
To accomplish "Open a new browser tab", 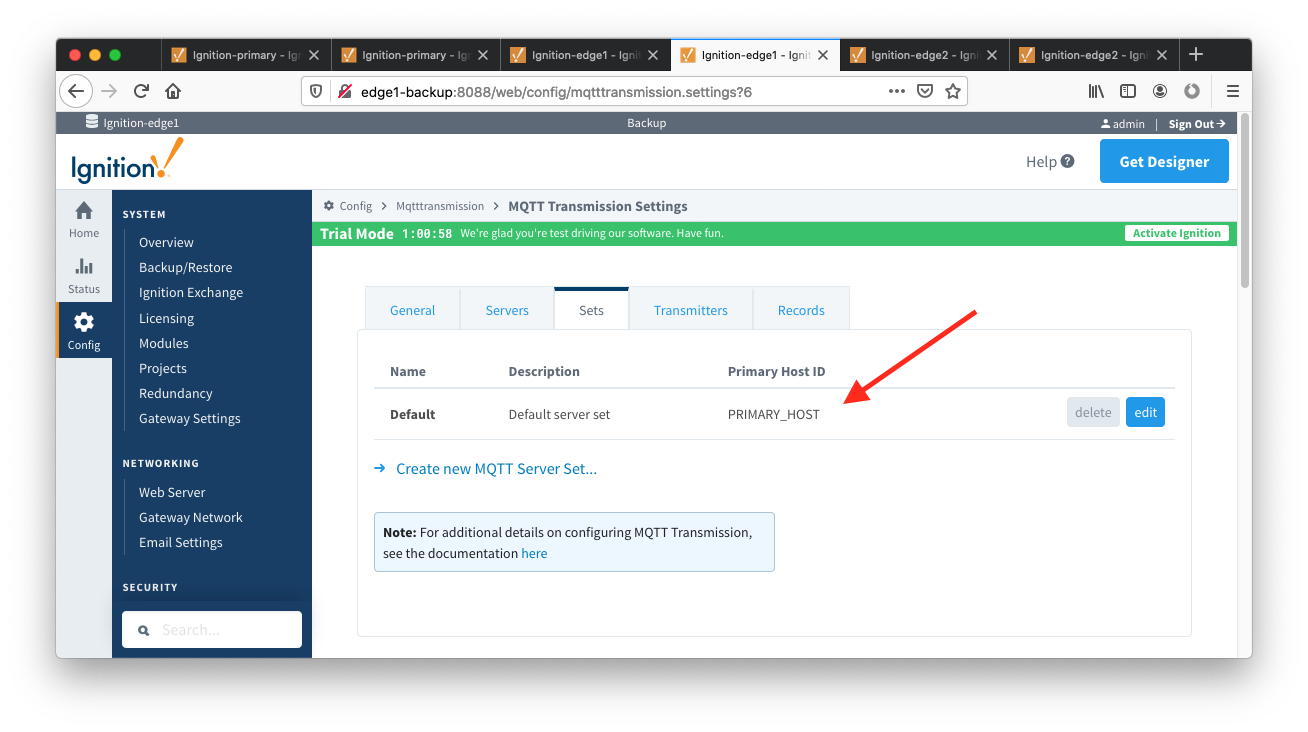I will click(1196, 55).
